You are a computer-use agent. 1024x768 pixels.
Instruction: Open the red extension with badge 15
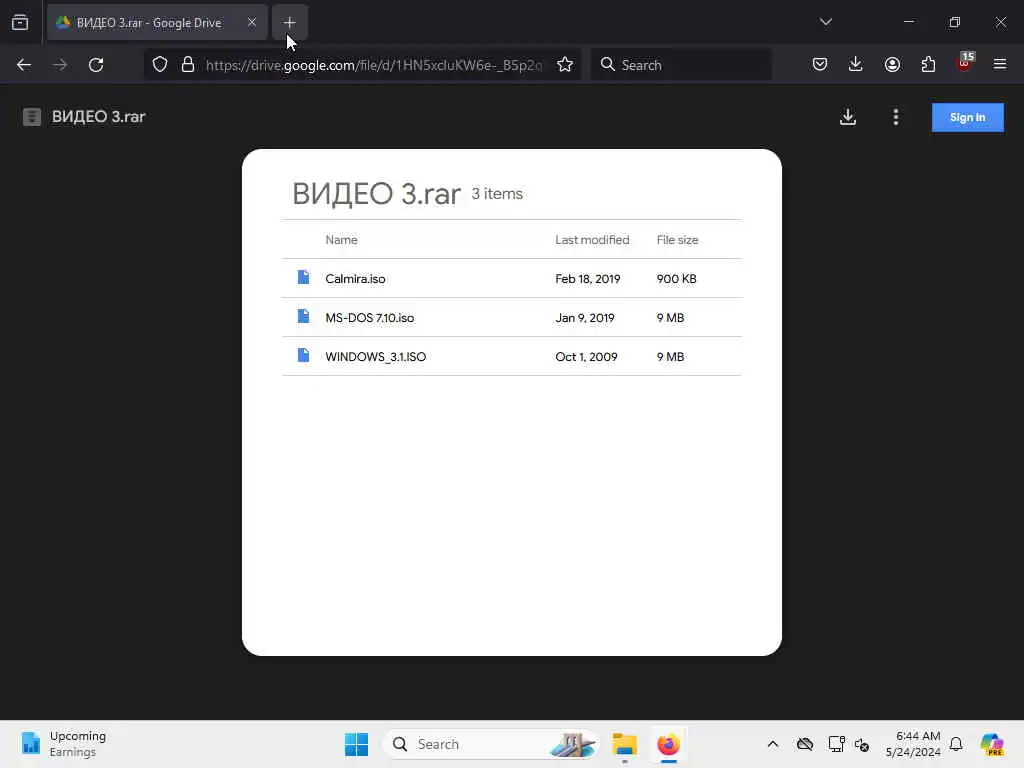[965, 63]
